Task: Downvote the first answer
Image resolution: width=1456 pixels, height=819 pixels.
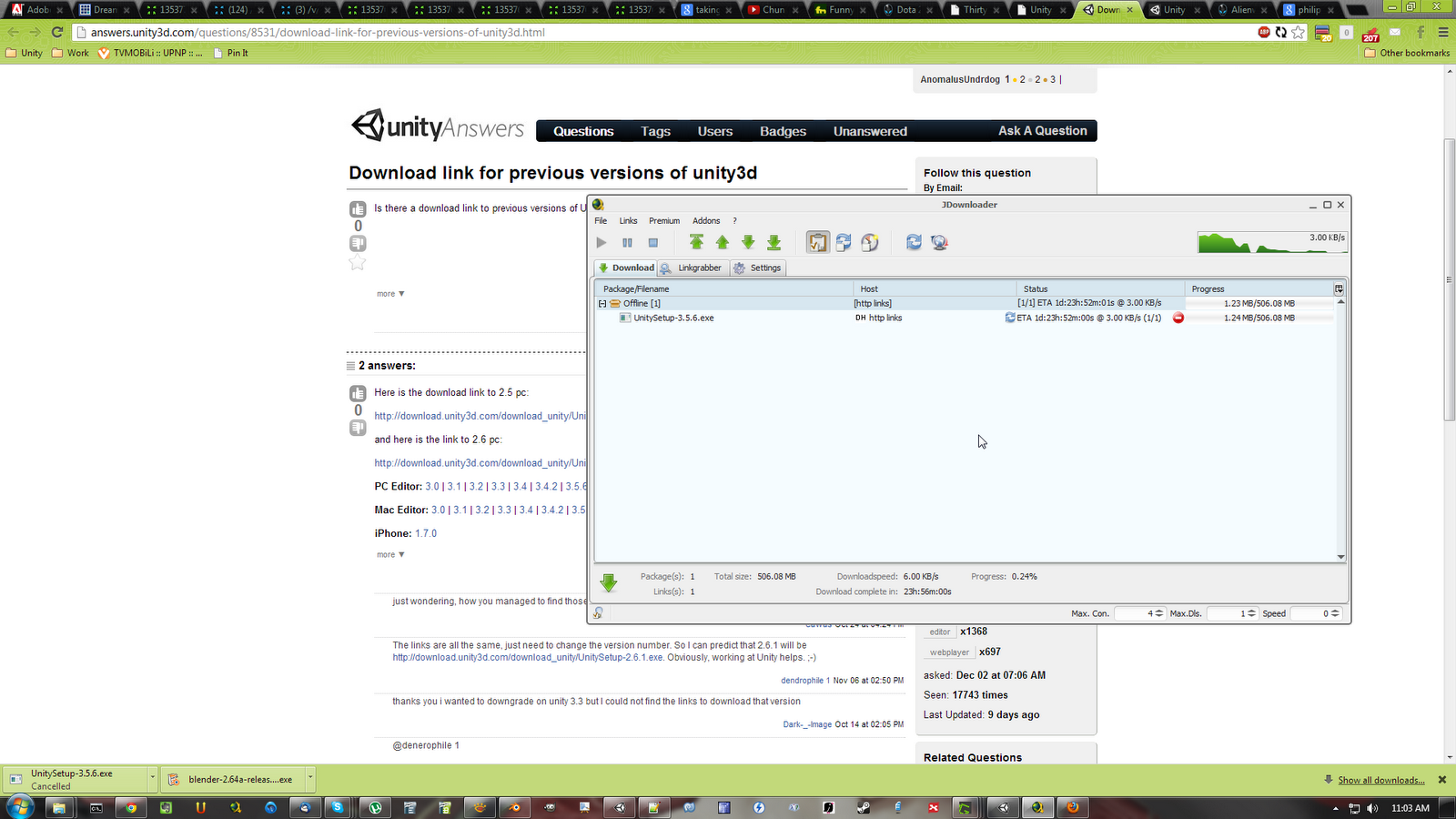Action: (x=358, y=428)
